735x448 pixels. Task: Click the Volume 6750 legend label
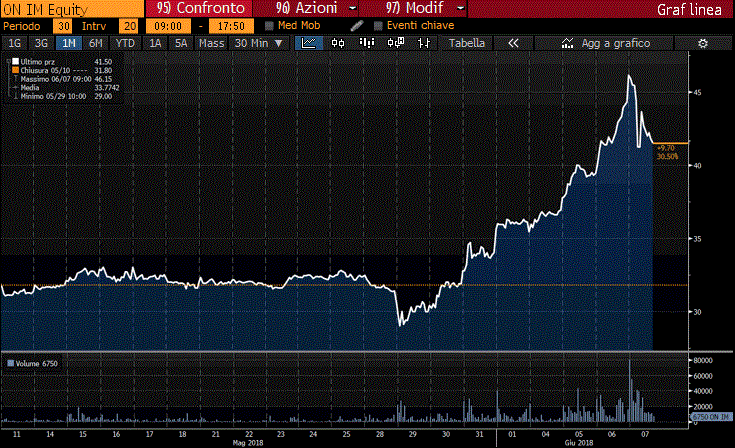[37, 364]
